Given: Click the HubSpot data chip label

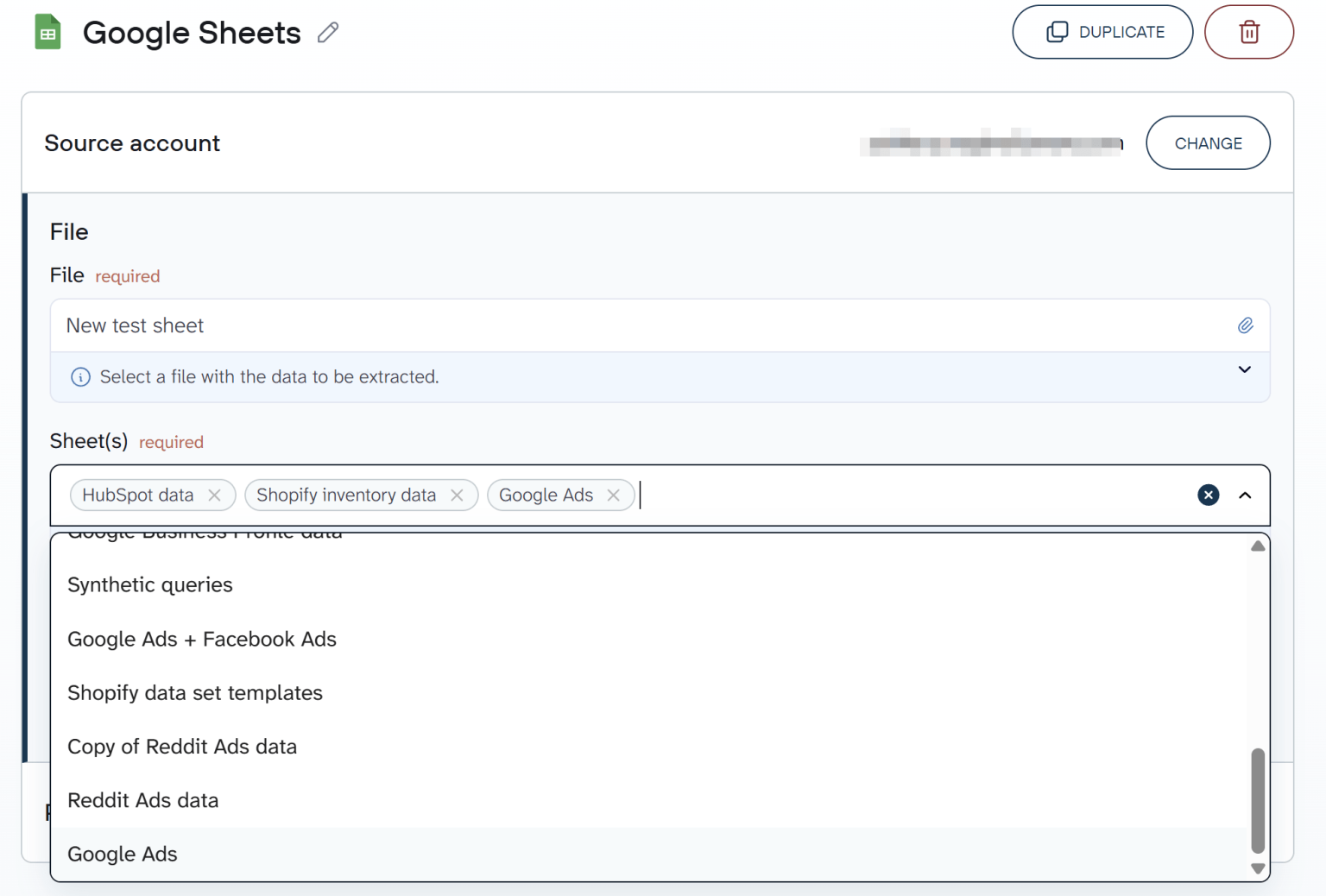Looking at the screenshot, I should click(x=138, y=495).
